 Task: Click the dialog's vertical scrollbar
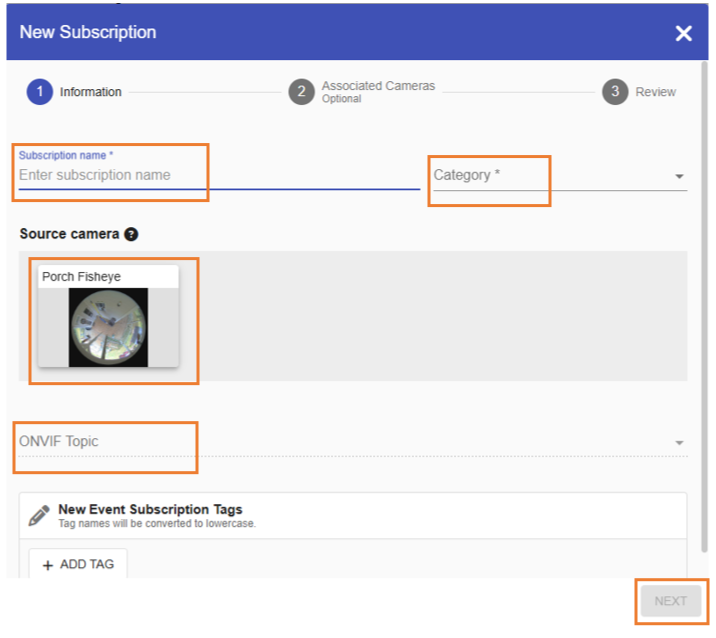[x=704, y=300]
